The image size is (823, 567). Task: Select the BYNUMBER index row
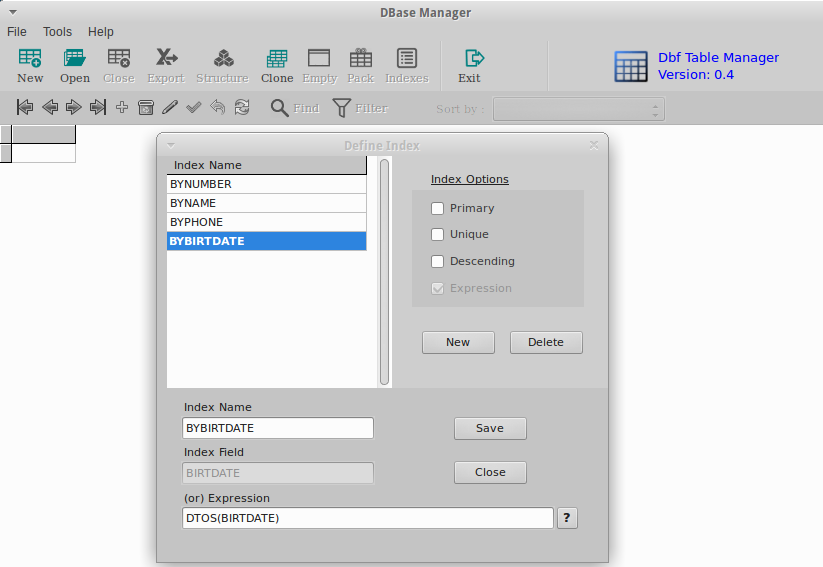(267, 184)
